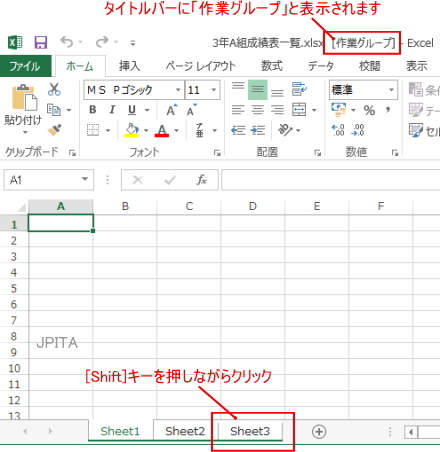
Task: Click the Insert Function fx icon
Action: tap(201, 180)
